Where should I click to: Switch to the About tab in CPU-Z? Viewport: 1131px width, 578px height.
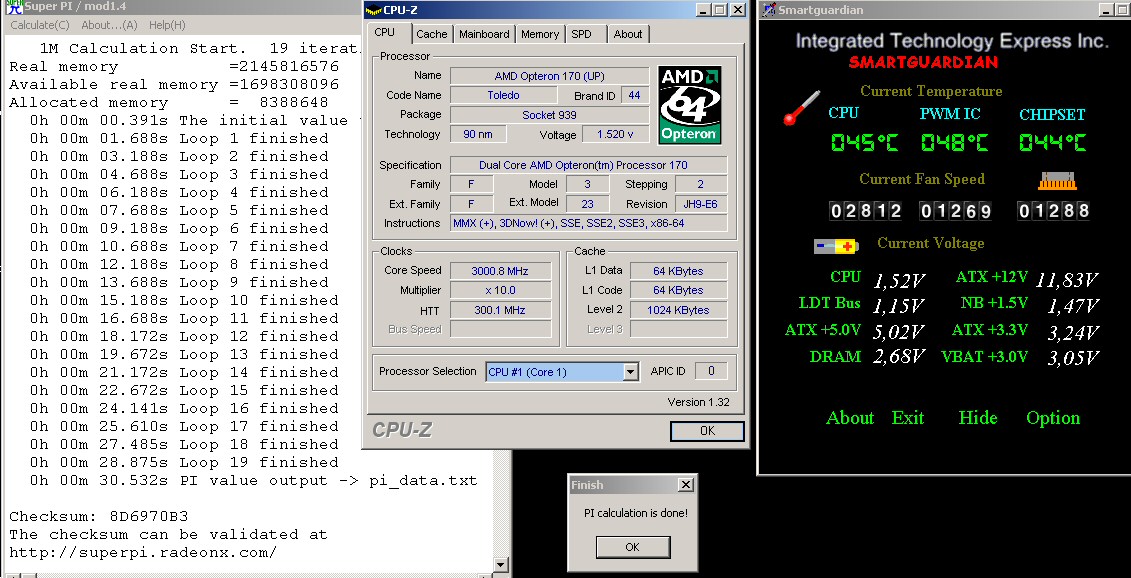click(x=628, y=34)
